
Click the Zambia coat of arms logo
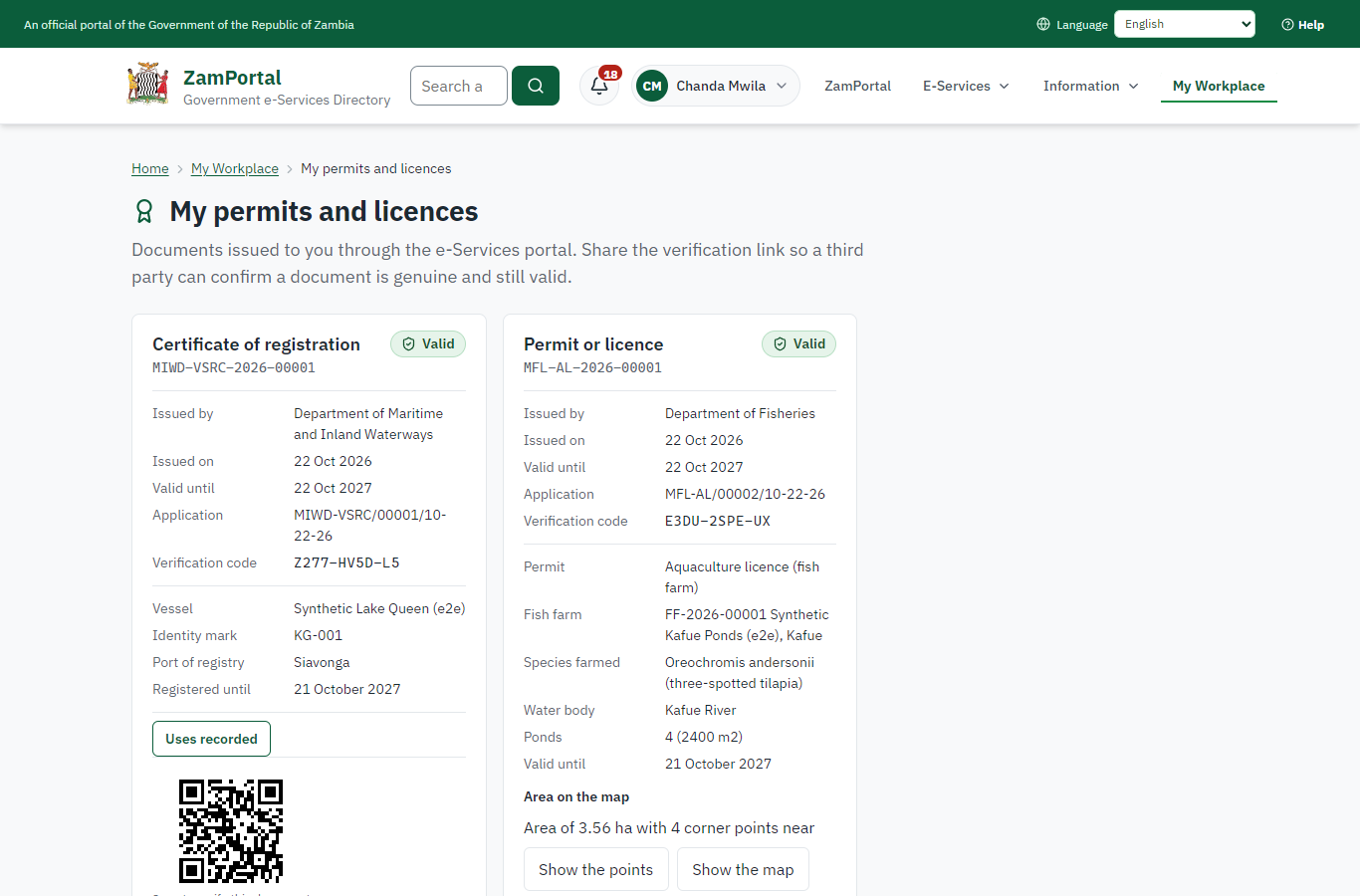click(147, 85)
